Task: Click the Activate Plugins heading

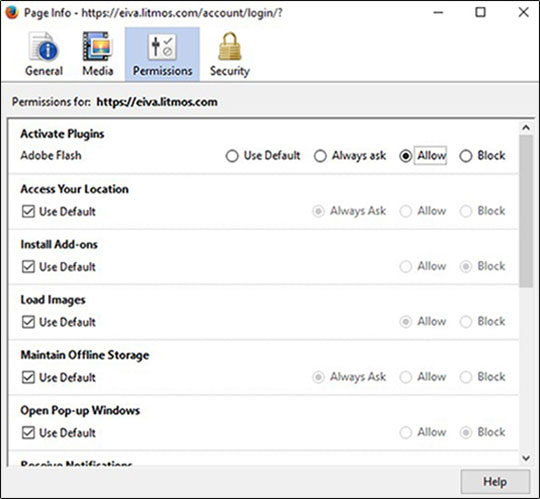Action: tap(62, 134)
